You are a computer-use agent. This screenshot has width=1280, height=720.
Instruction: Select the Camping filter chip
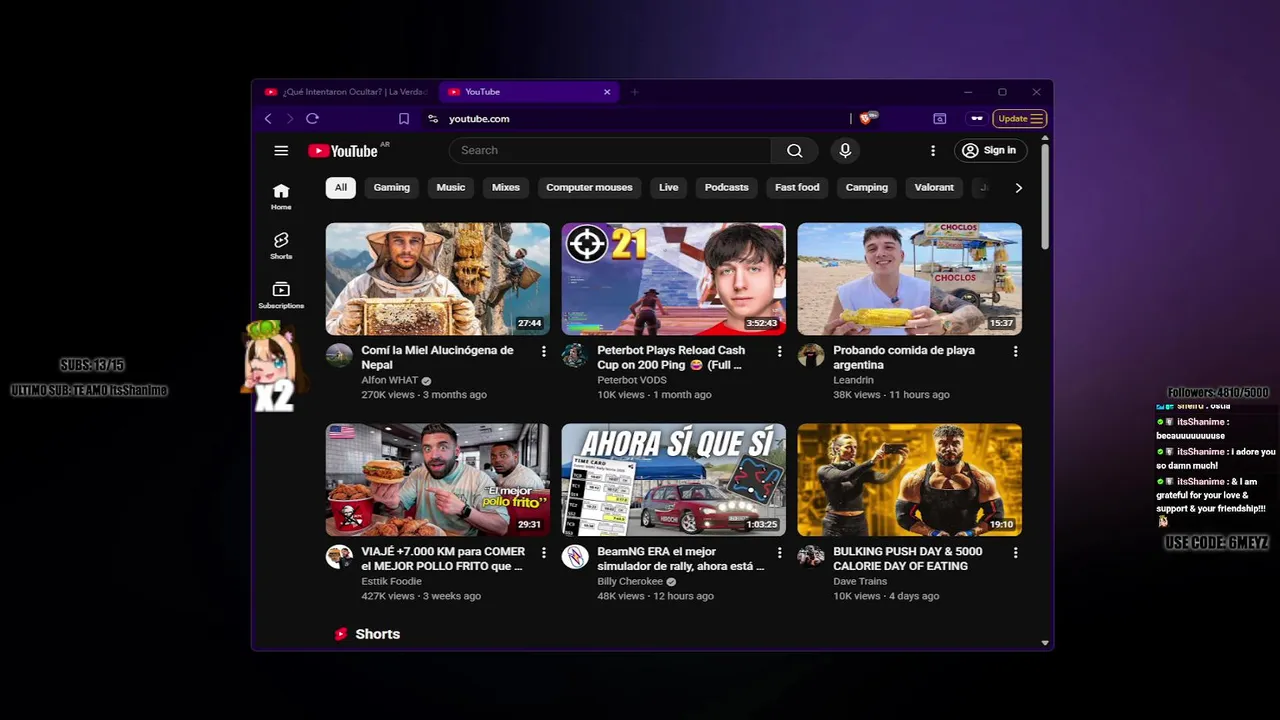pyautogui.click(x=867, y=187)
